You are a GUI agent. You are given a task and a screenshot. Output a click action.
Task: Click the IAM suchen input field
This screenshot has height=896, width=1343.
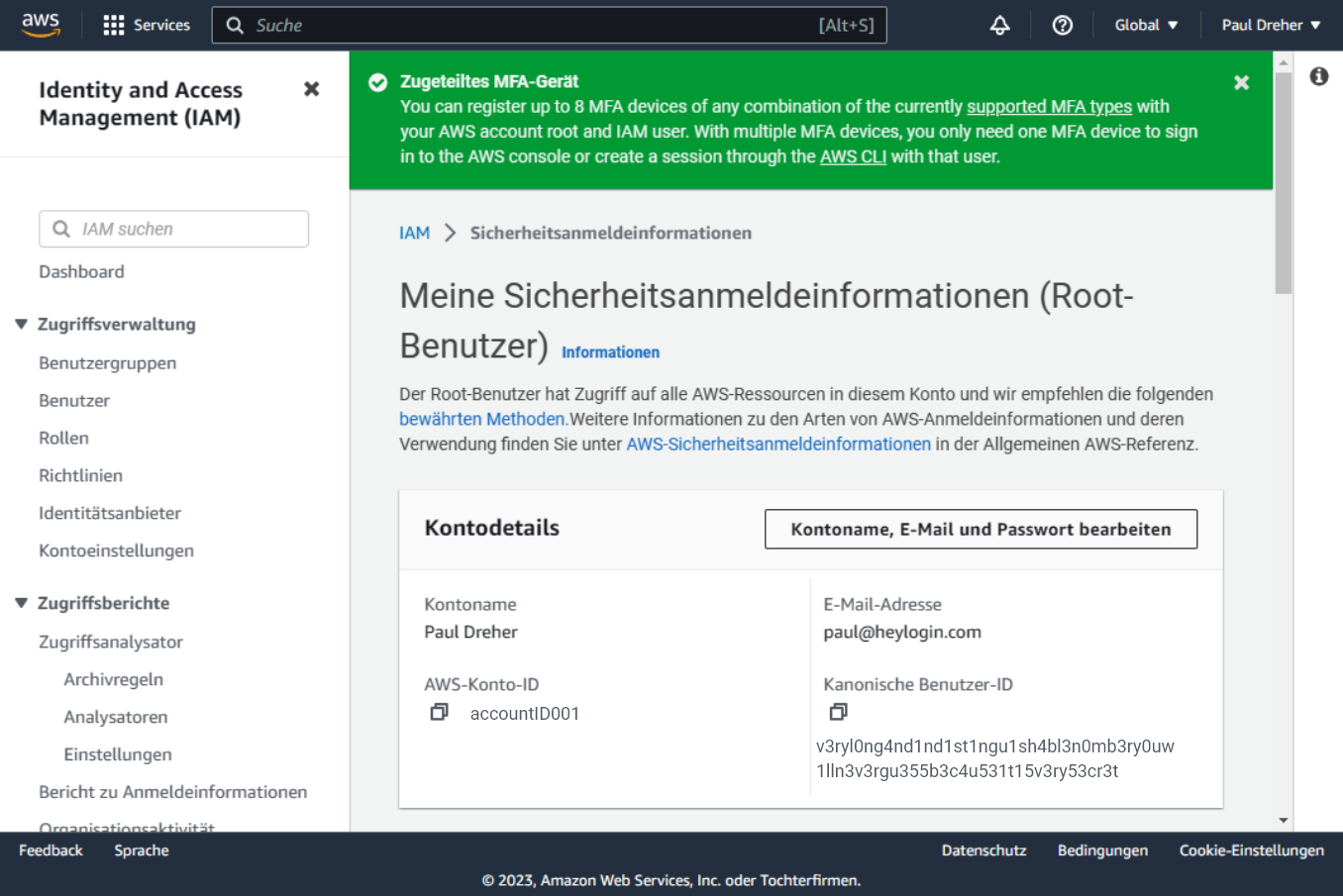pos(174,229)
